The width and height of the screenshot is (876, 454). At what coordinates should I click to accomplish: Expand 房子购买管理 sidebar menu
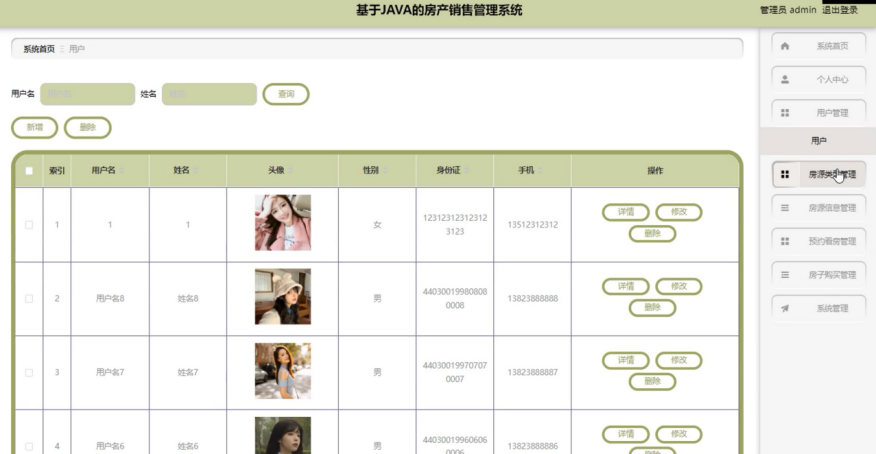818,275
